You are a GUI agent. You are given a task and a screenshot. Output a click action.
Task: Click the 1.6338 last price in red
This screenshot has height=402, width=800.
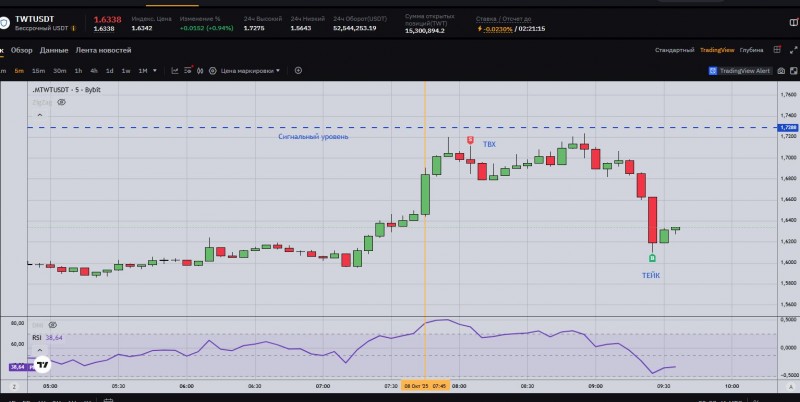(x=107, y=19)
